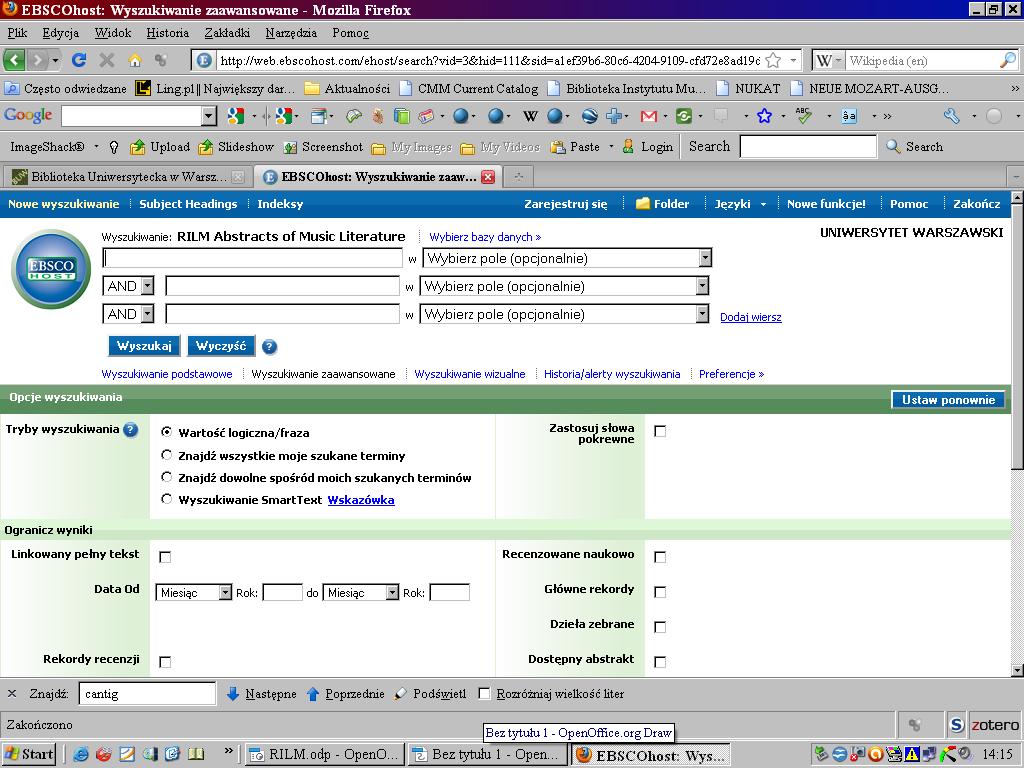Click the ImageShack Paste button
The width and height of the screenshot is (1024, 768).
[x=575, y=147]
